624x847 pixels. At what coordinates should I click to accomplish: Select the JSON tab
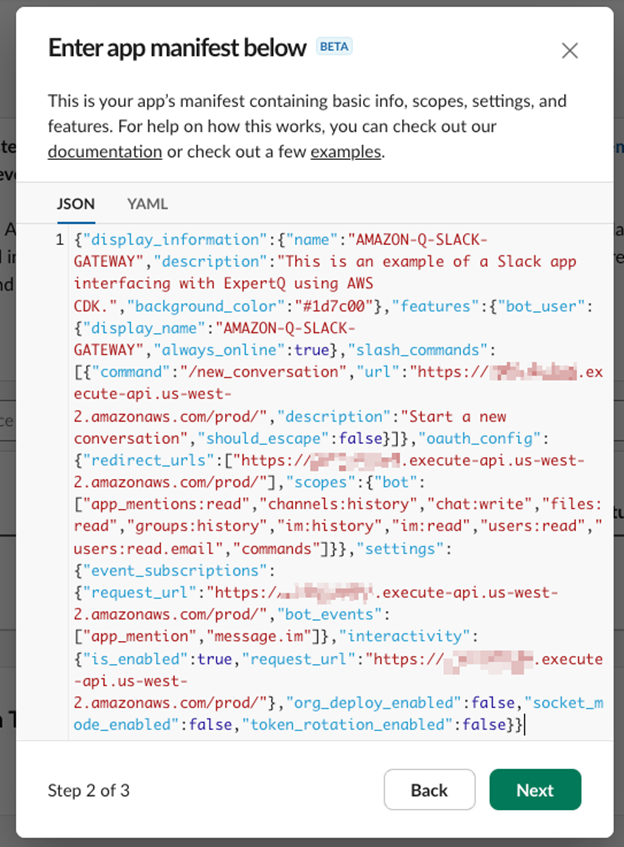tap(76, 204)
